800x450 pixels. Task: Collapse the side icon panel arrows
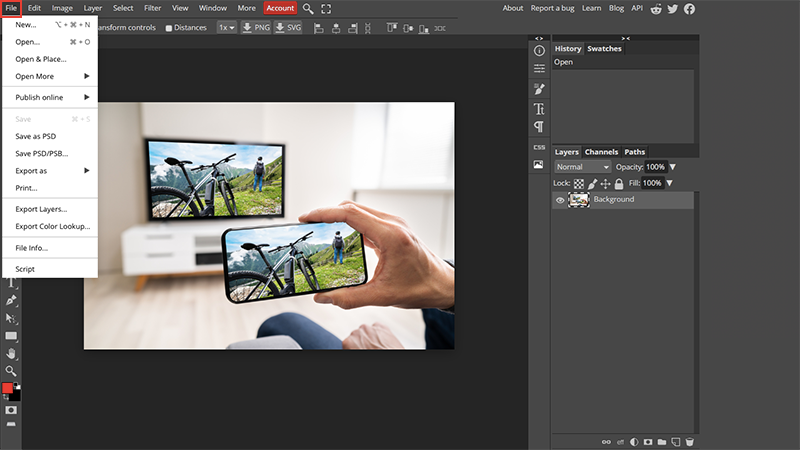(x=539, y=38)
